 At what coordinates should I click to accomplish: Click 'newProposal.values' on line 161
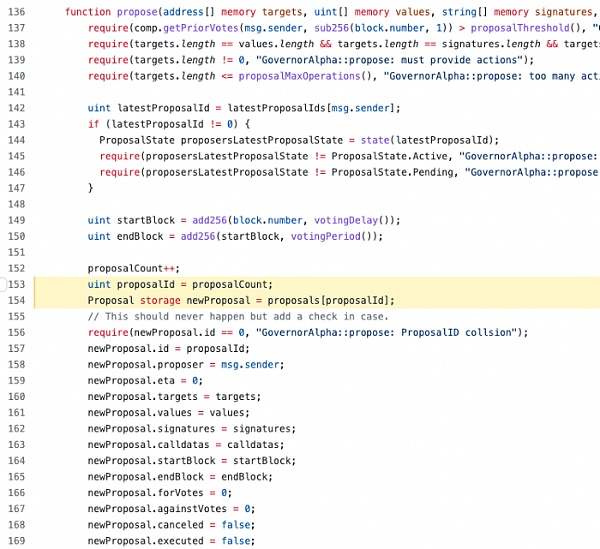click(x=140, y=413)
